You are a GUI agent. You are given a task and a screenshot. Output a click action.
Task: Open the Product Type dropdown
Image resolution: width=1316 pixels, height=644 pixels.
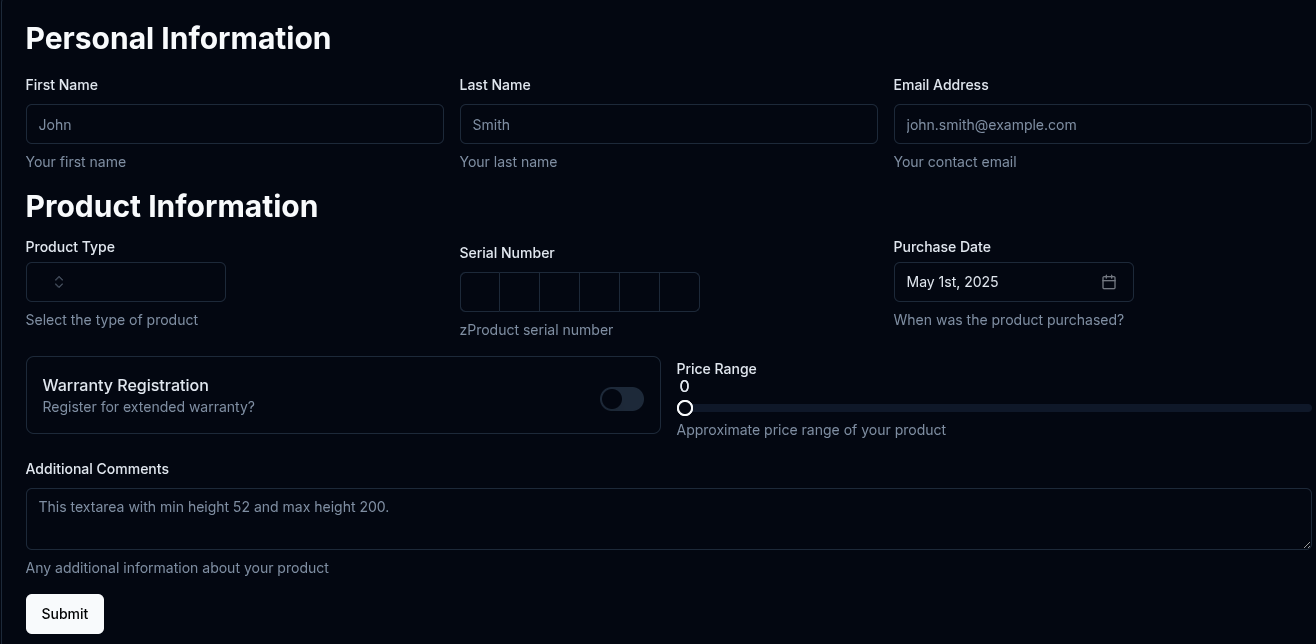pyautogui.click(x=125, y=282)
